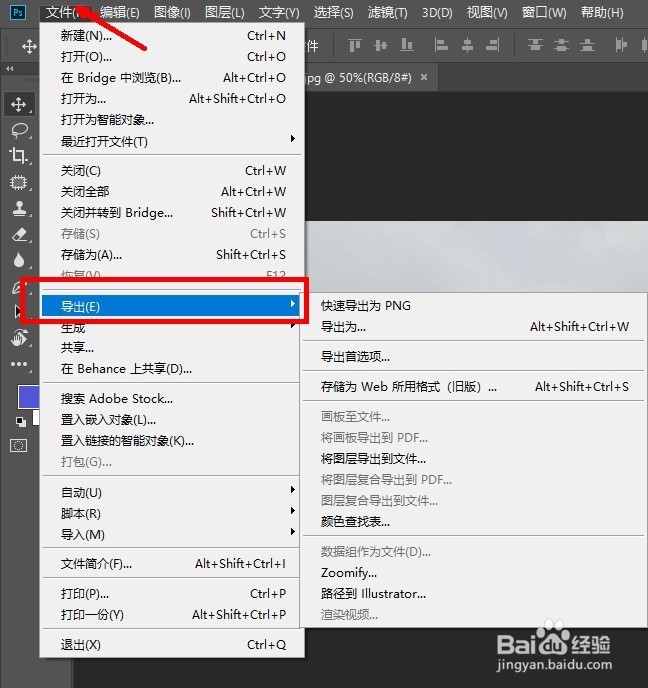Choose 打开为智能对象...
The height and width of the screenshot is (688, 648).
(x=173, y=120)
